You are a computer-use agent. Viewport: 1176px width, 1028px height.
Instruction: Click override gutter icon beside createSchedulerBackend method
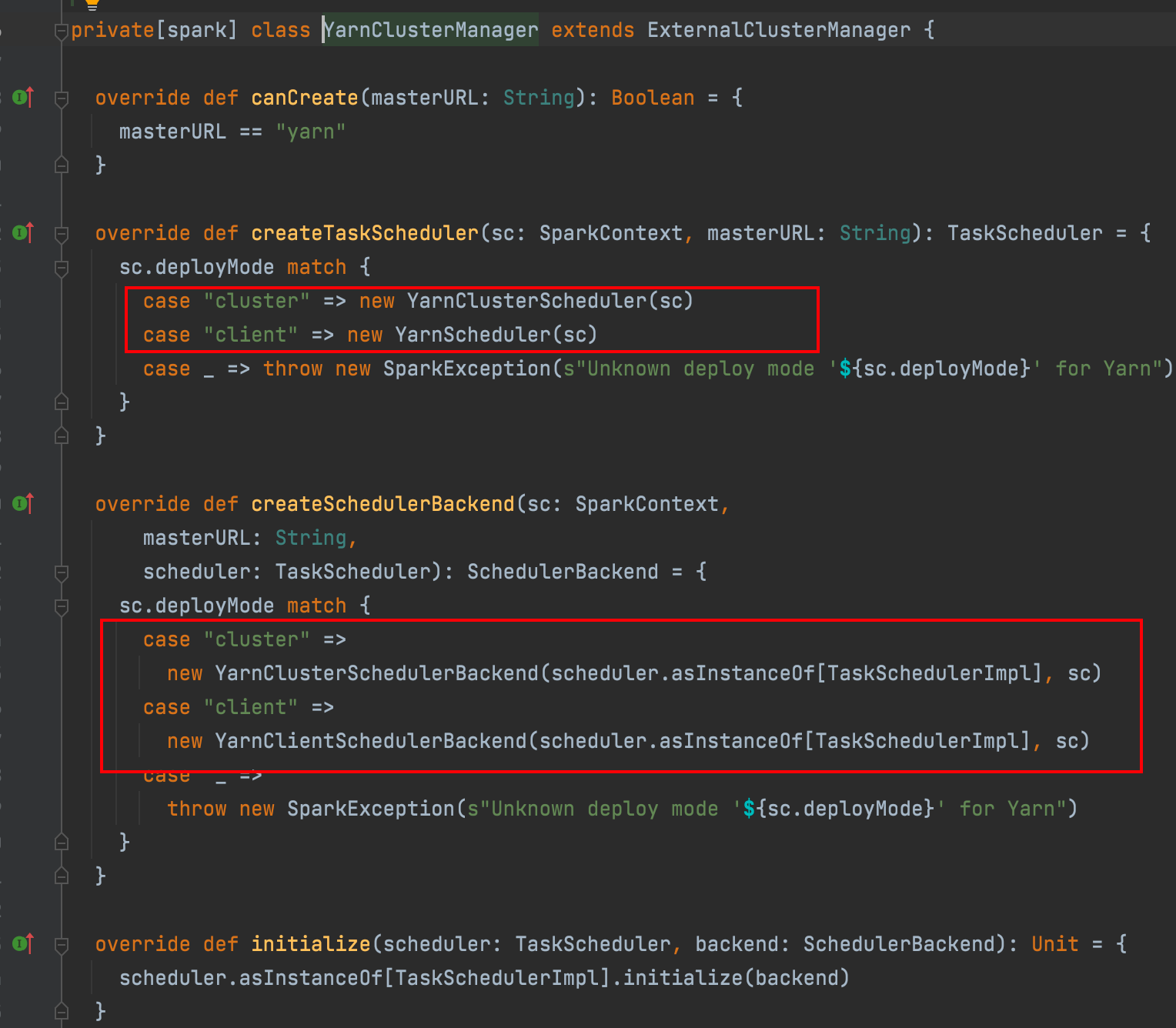(22, 504)
